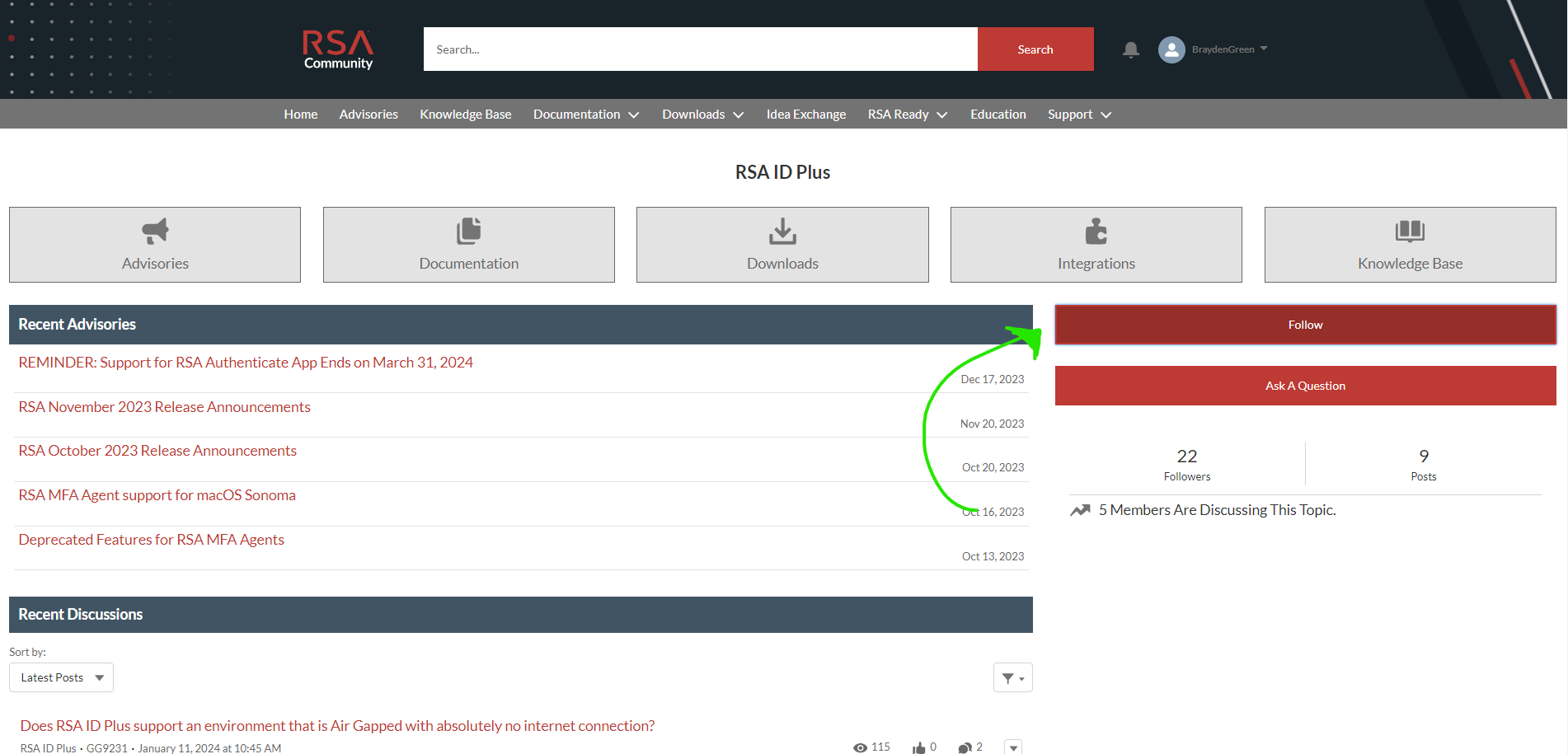Open the Advisories megaphone tile

click(155, 232)
